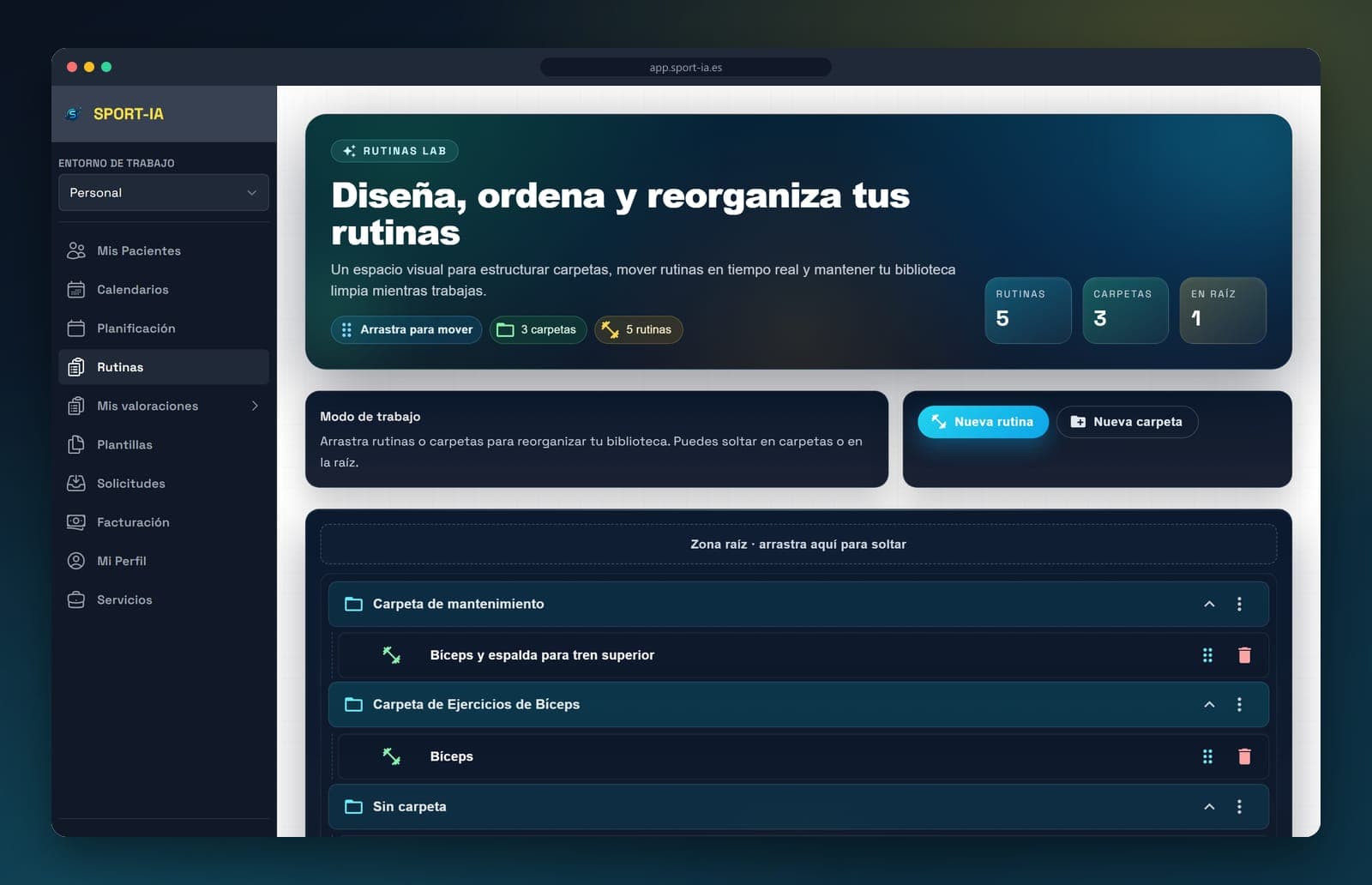Click dumbbell icon of Biceps routine
The height and width of the screenshot is (885, 1372).
click(391, 756)
